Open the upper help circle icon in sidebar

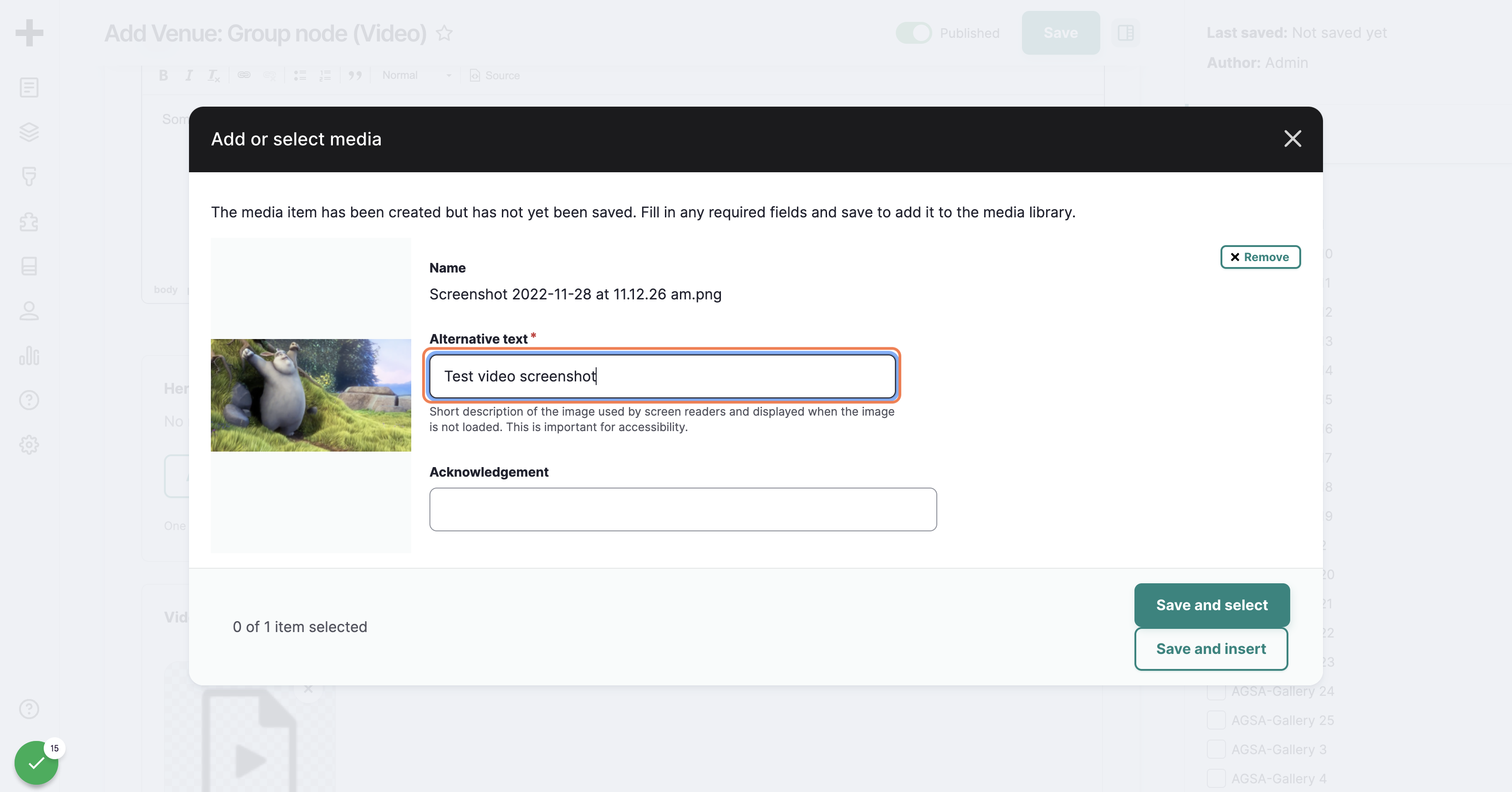pos(29,400)
